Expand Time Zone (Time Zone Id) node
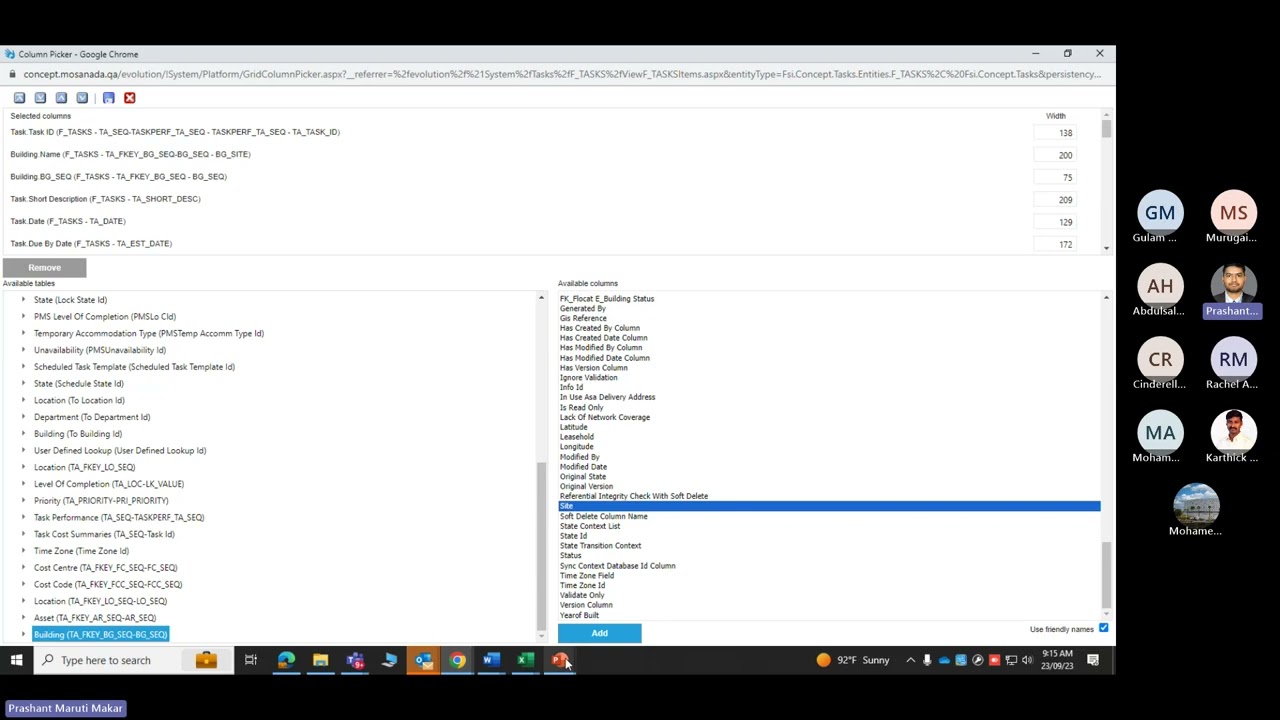This screenshot has width=1280, height=720. click(x=24, y=551)
